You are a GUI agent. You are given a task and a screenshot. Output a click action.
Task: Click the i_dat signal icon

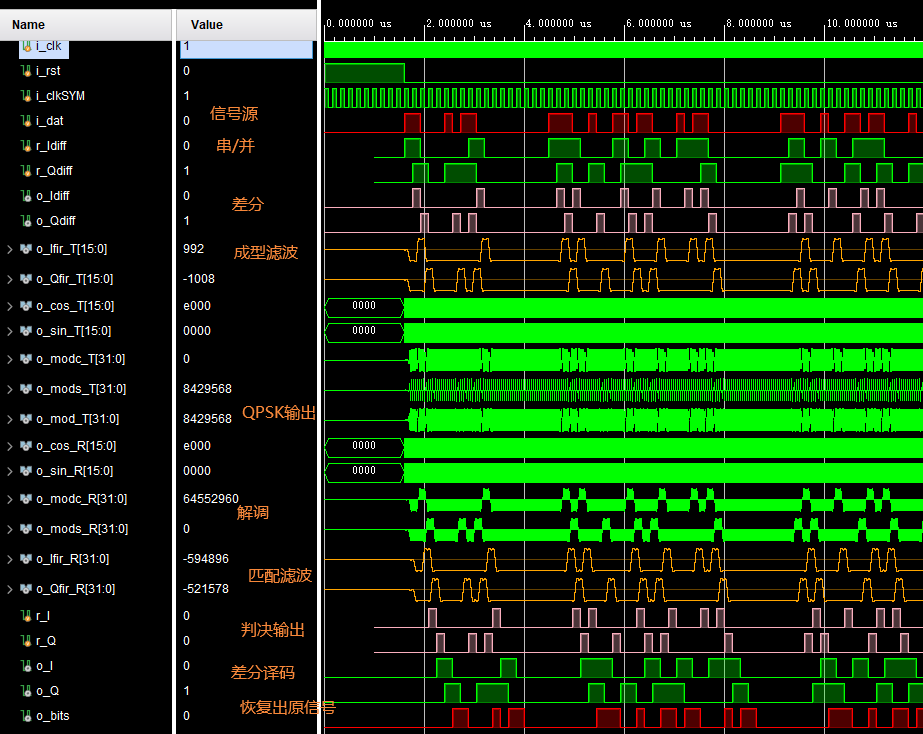26,121
